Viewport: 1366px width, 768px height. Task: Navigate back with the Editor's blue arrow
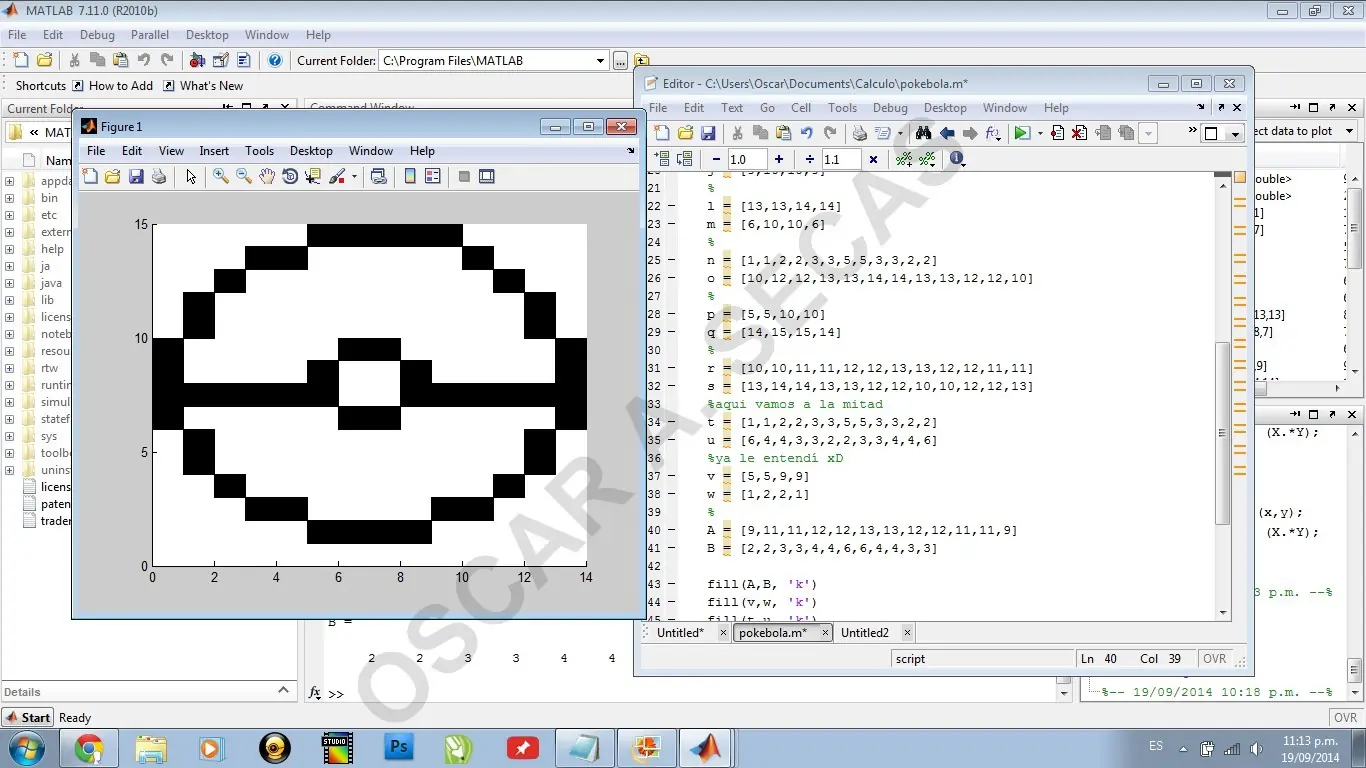946,133
